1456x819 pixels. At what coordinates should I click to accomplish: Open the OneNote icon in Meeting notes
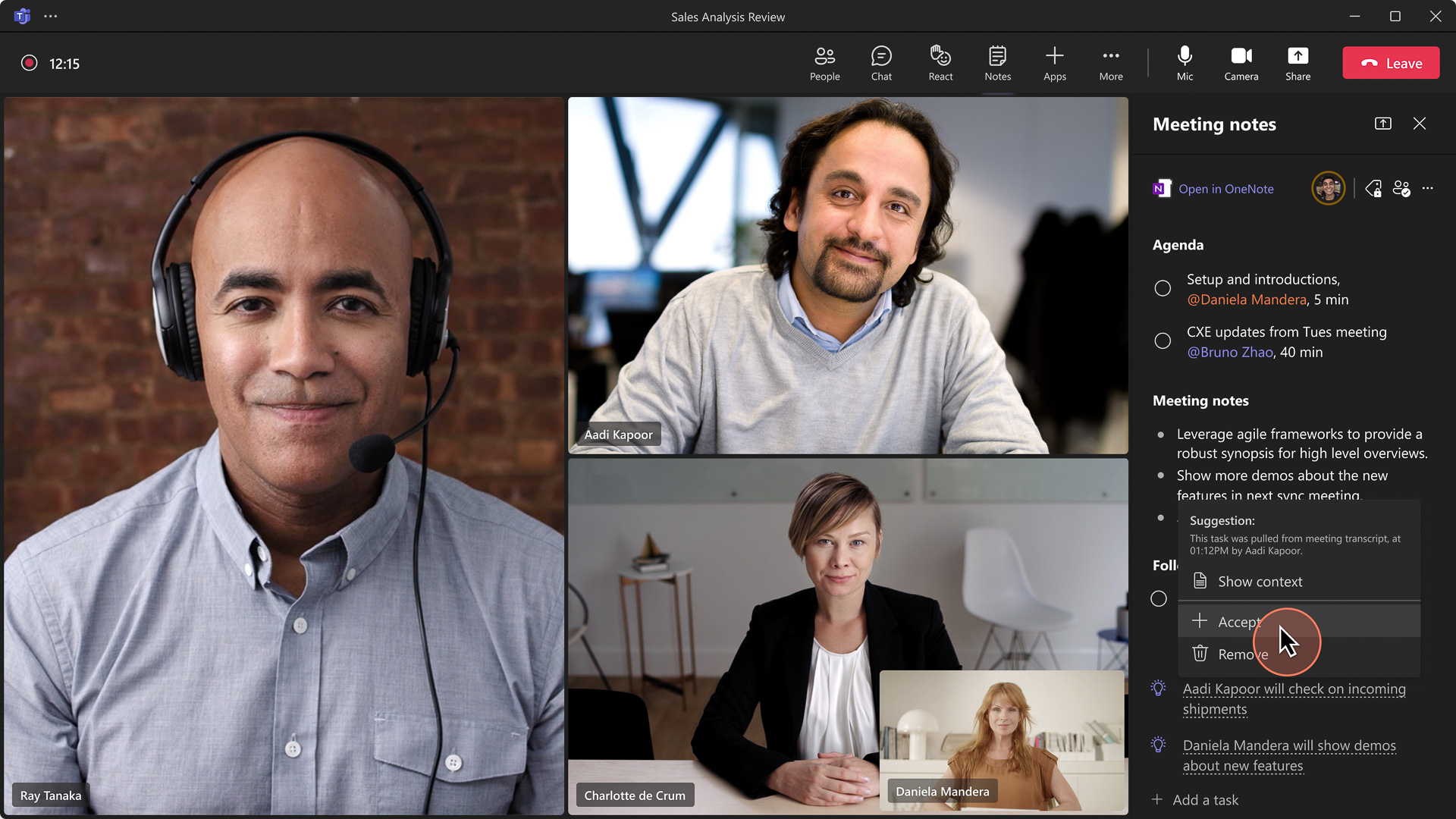point(1161,189)
